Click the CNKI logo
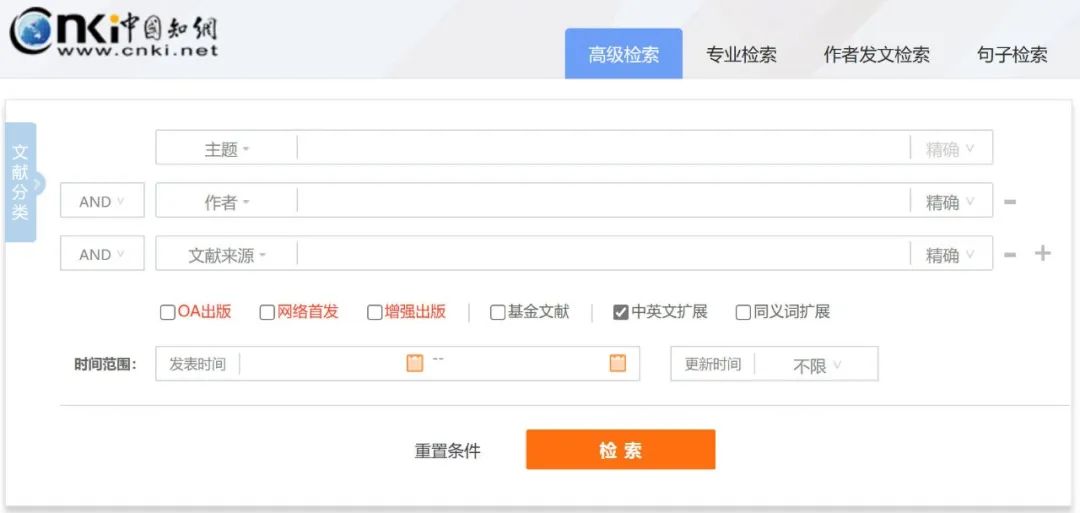This screenshot has height=513, width=1080. [x=114, y=34]
